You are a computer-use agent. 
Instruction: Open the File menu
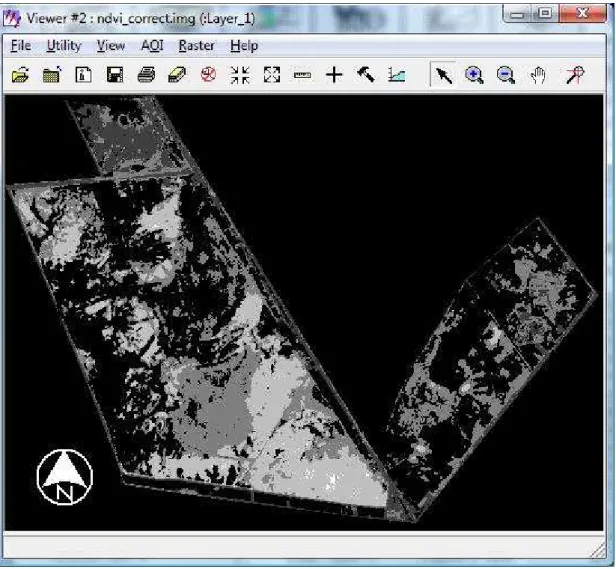tap(21, 46)
